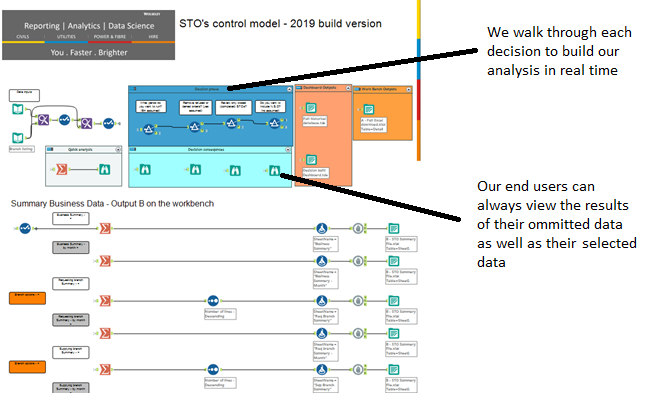Viewport: 654px width, 393px height.
Task: Click the upper orange Branch options box
Action: pos(28,298)
